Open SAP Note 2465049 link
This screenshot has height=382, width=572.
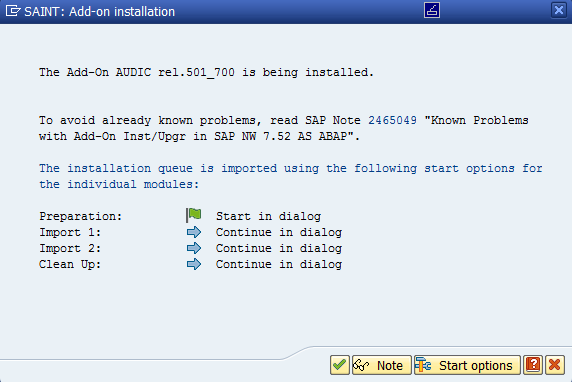[x=392, y=120]
